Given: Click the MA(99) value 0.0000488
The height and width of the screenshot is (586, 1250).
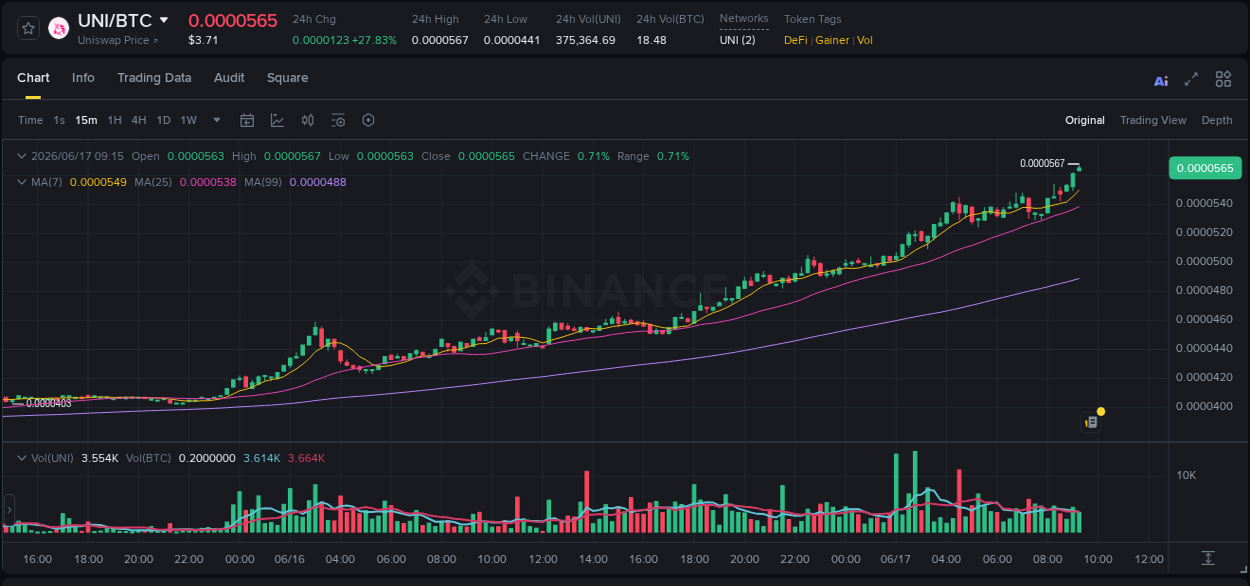Looking at the screenshot, I should [318, 182].
